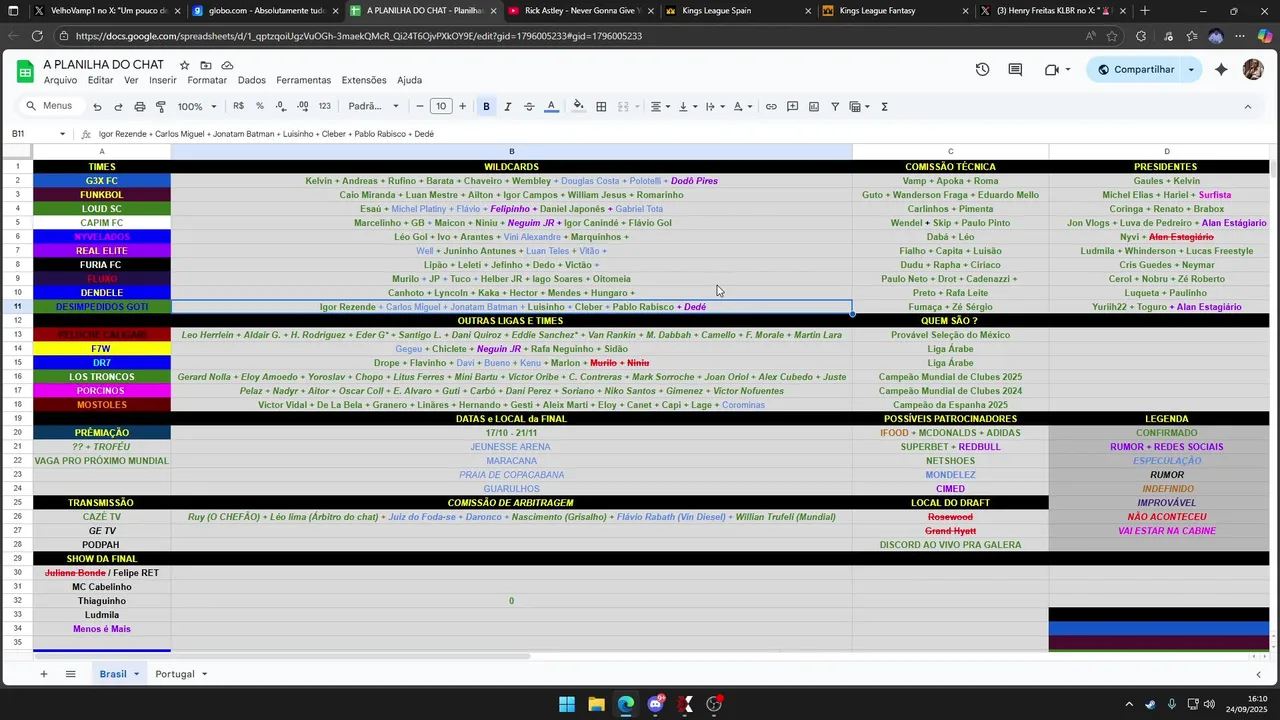Increase font size plus button

[461, 107]
